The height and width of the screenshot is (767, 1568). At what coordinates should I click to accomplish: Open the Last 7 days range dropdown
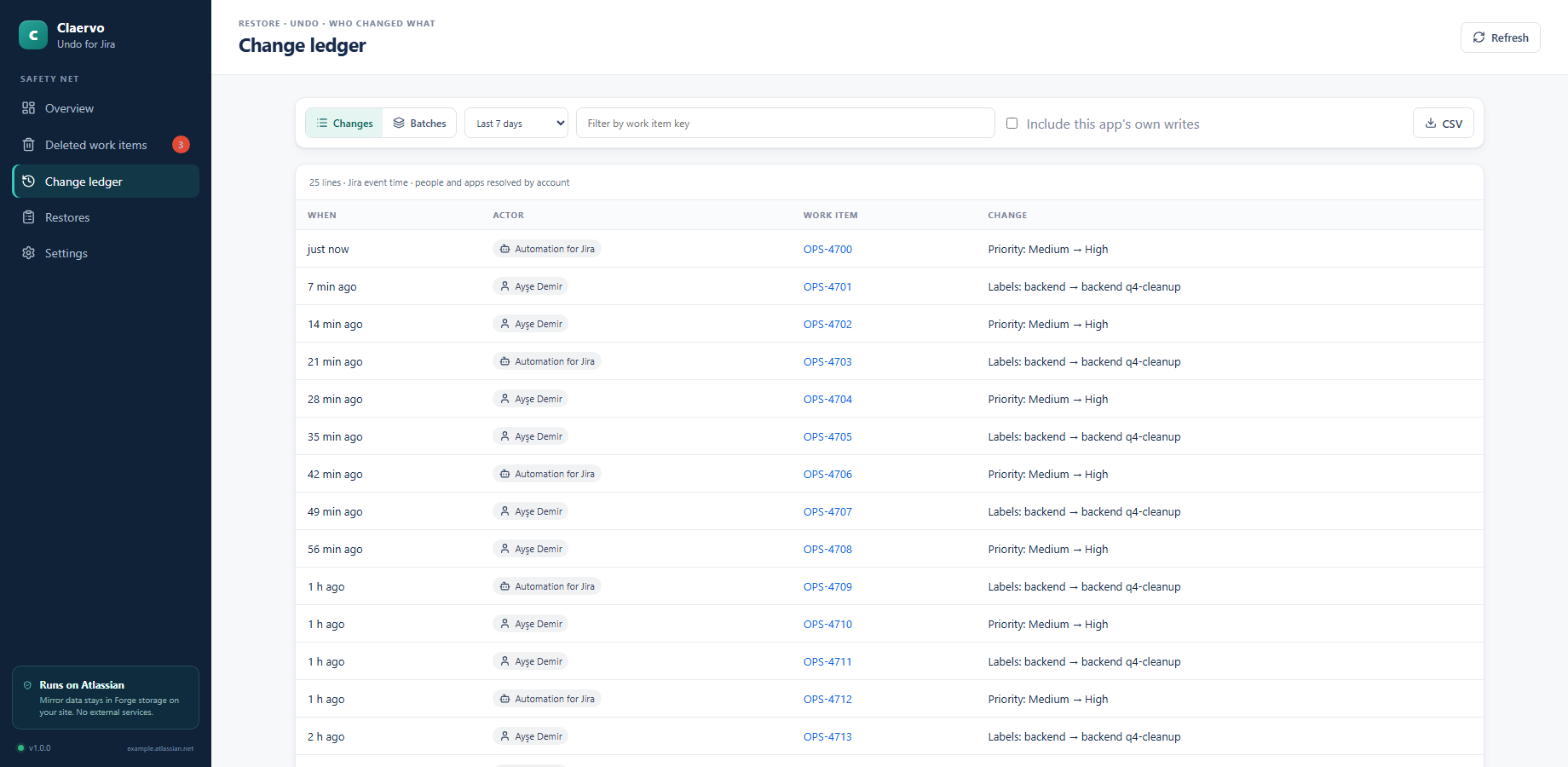516,124
